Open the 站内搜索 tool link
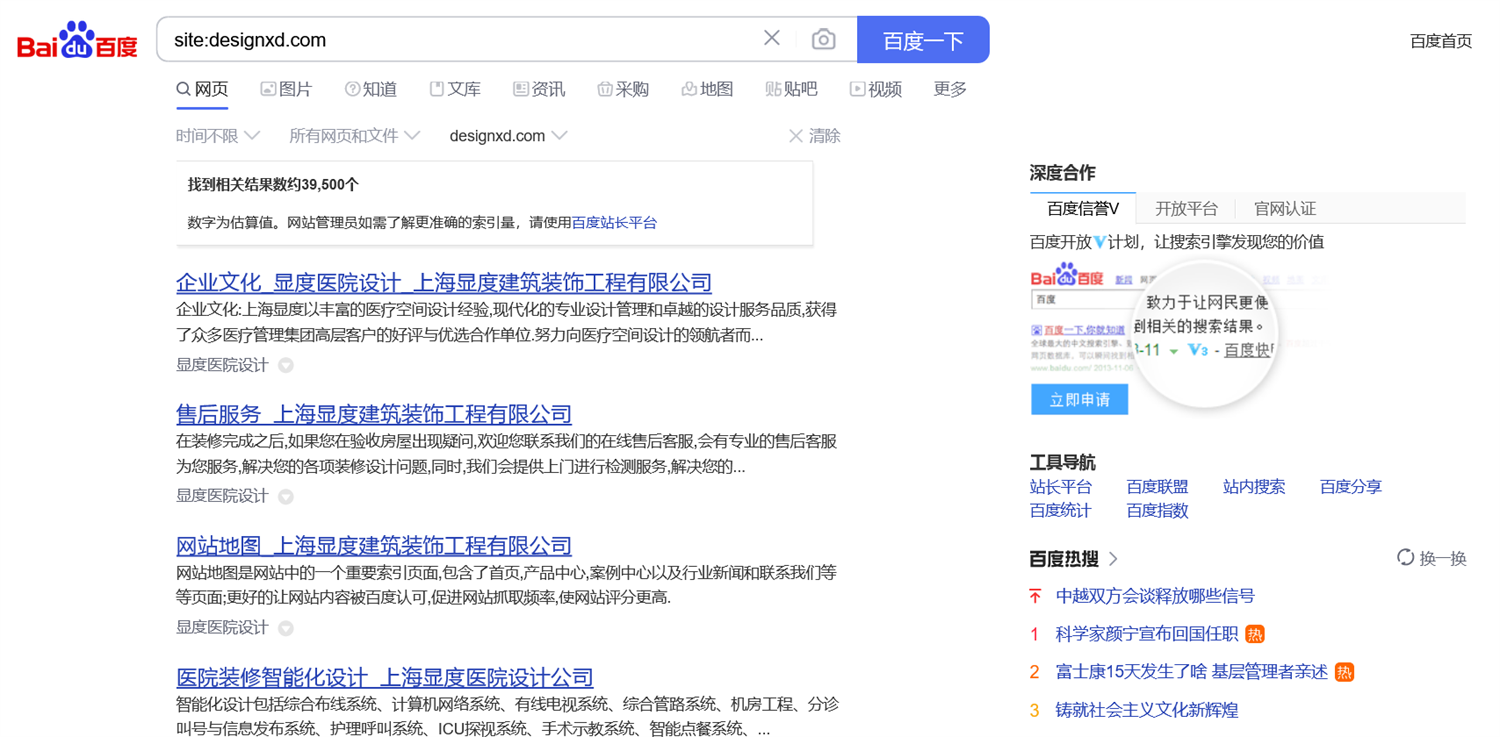This screenshot has height=737, width=1500. coord(1254,487)
